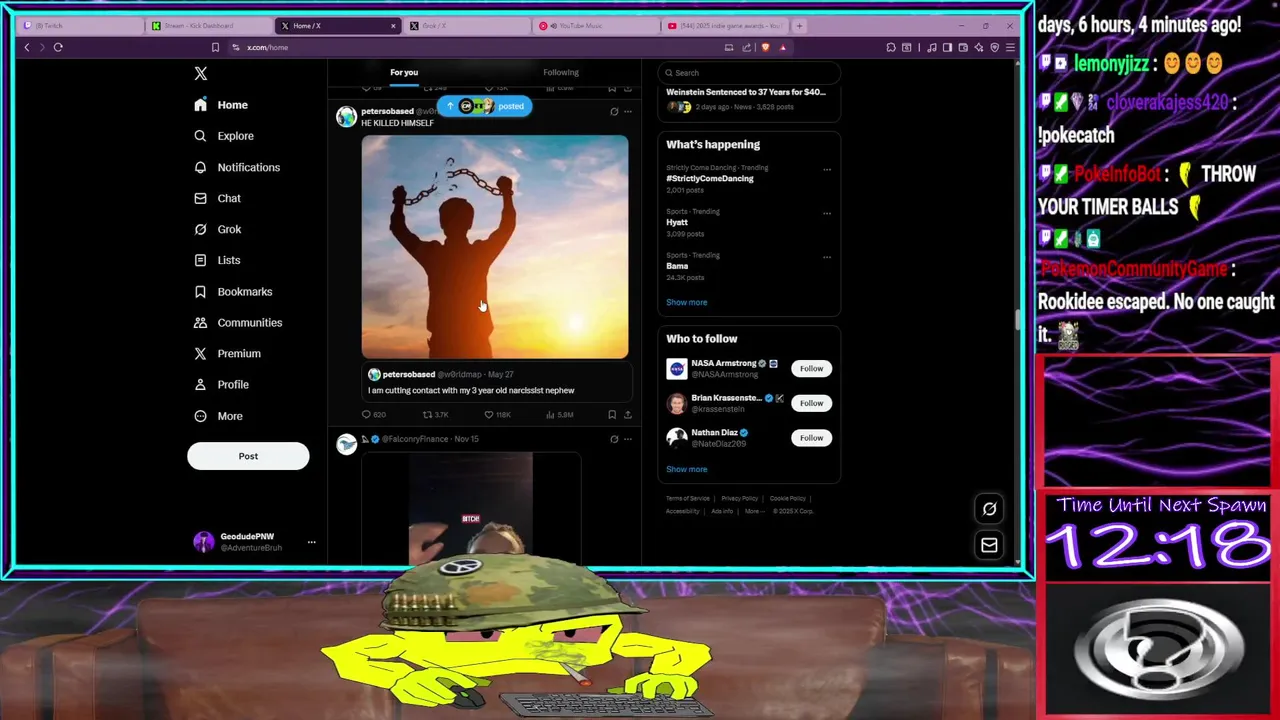
Task: Switch to Kick Dashboard browser tab
Action: click(208, 26)
